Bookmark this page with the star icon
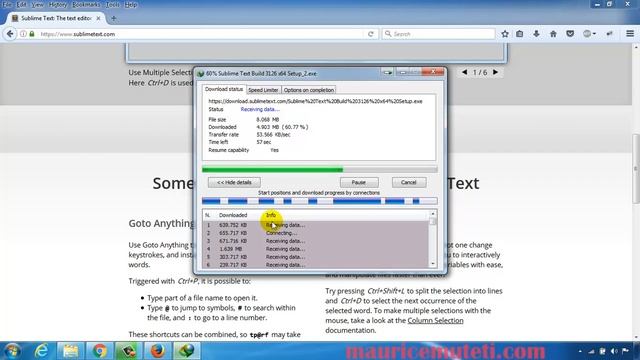Screen dimensions: 640x360 505,34
